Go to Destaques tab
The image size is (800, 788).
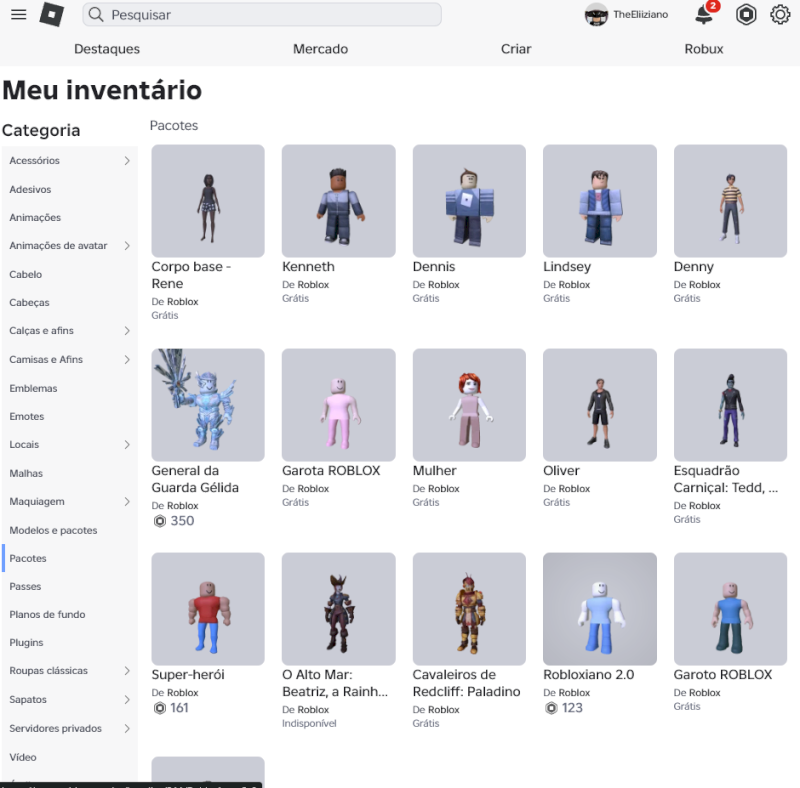tap(107, 49)
